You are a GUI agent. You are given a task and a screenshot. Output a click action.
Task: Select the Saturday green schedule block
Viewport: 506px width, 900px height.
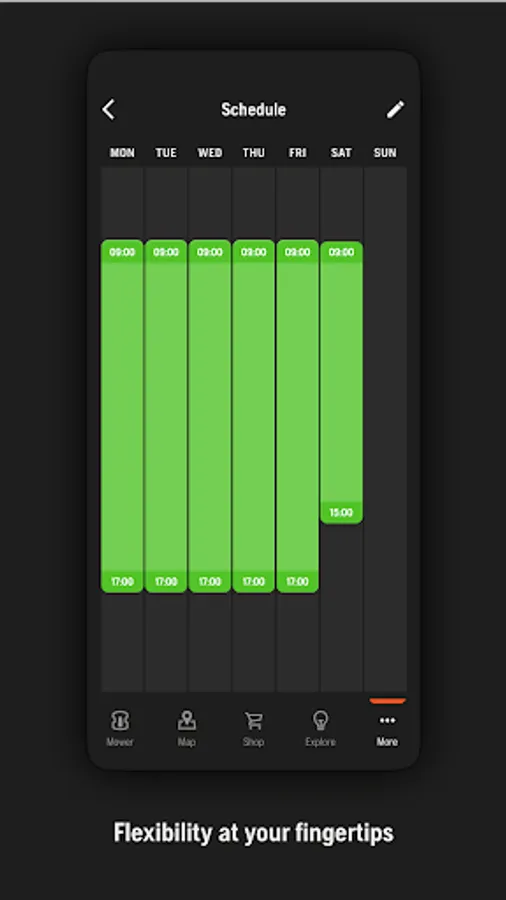(341, 382)
